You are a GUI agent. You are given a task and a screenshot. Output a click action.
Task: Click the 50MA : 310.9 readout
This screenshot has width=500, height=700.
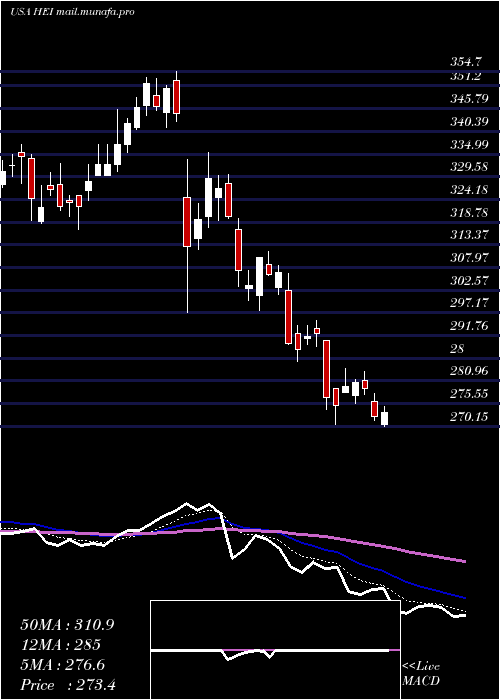67,625
